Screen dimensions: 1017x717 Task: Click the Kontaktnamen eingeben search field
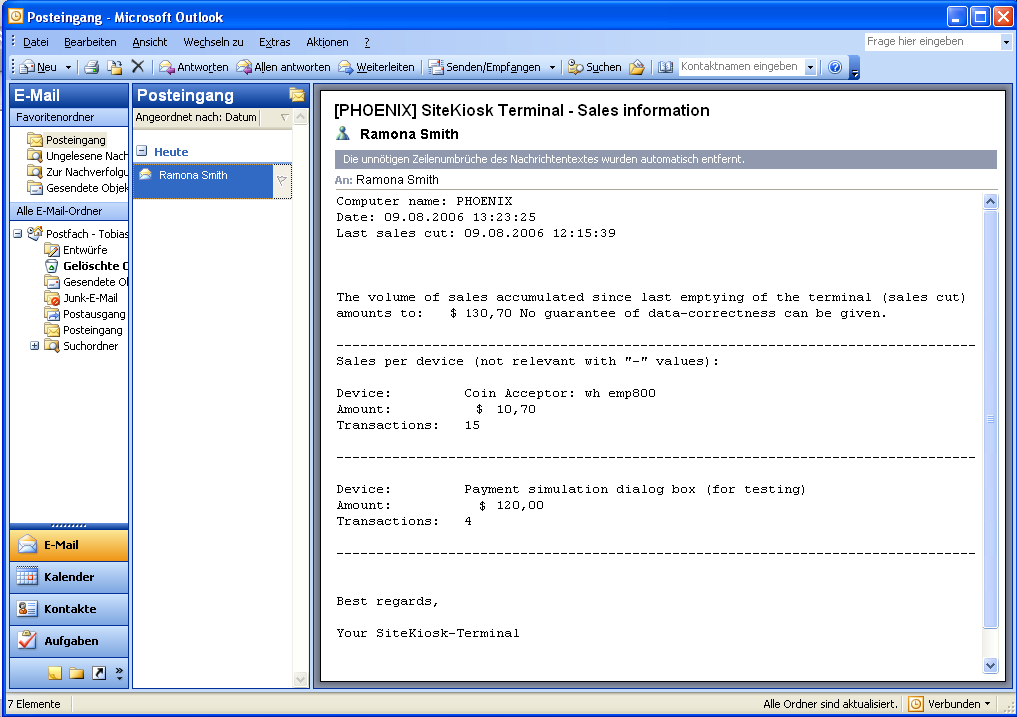pyautogui.click(x=740, y=67)
